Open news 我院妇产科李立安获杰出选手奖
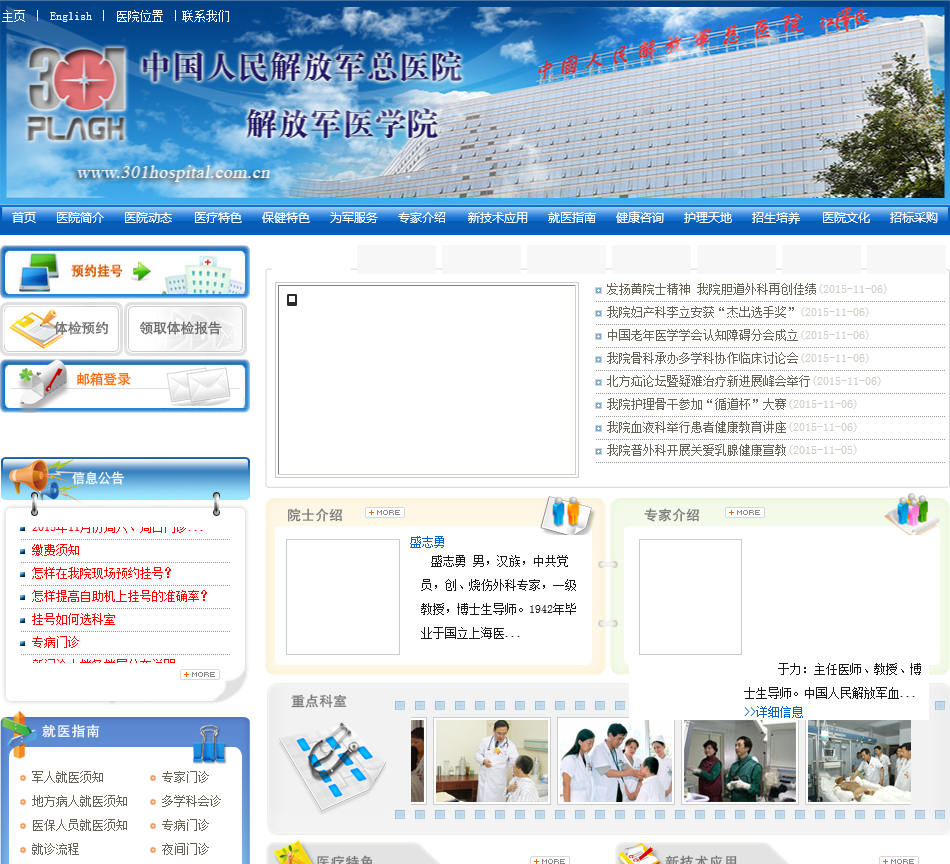Screen dimensions: 950x864 pos(701,313)
